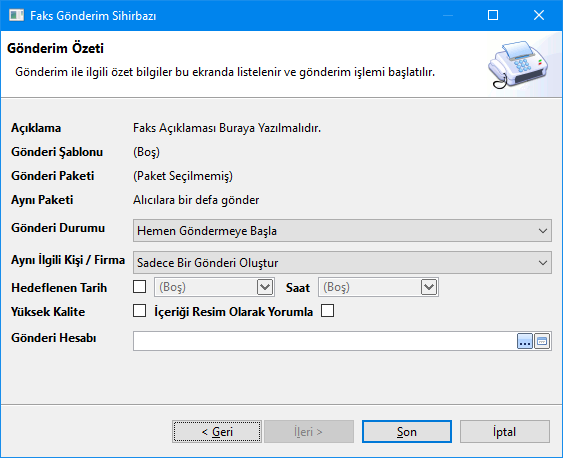Open the Gönderi Durumu dropdown
This screenshot has width=563, height=458.
(x=342, y=230)
